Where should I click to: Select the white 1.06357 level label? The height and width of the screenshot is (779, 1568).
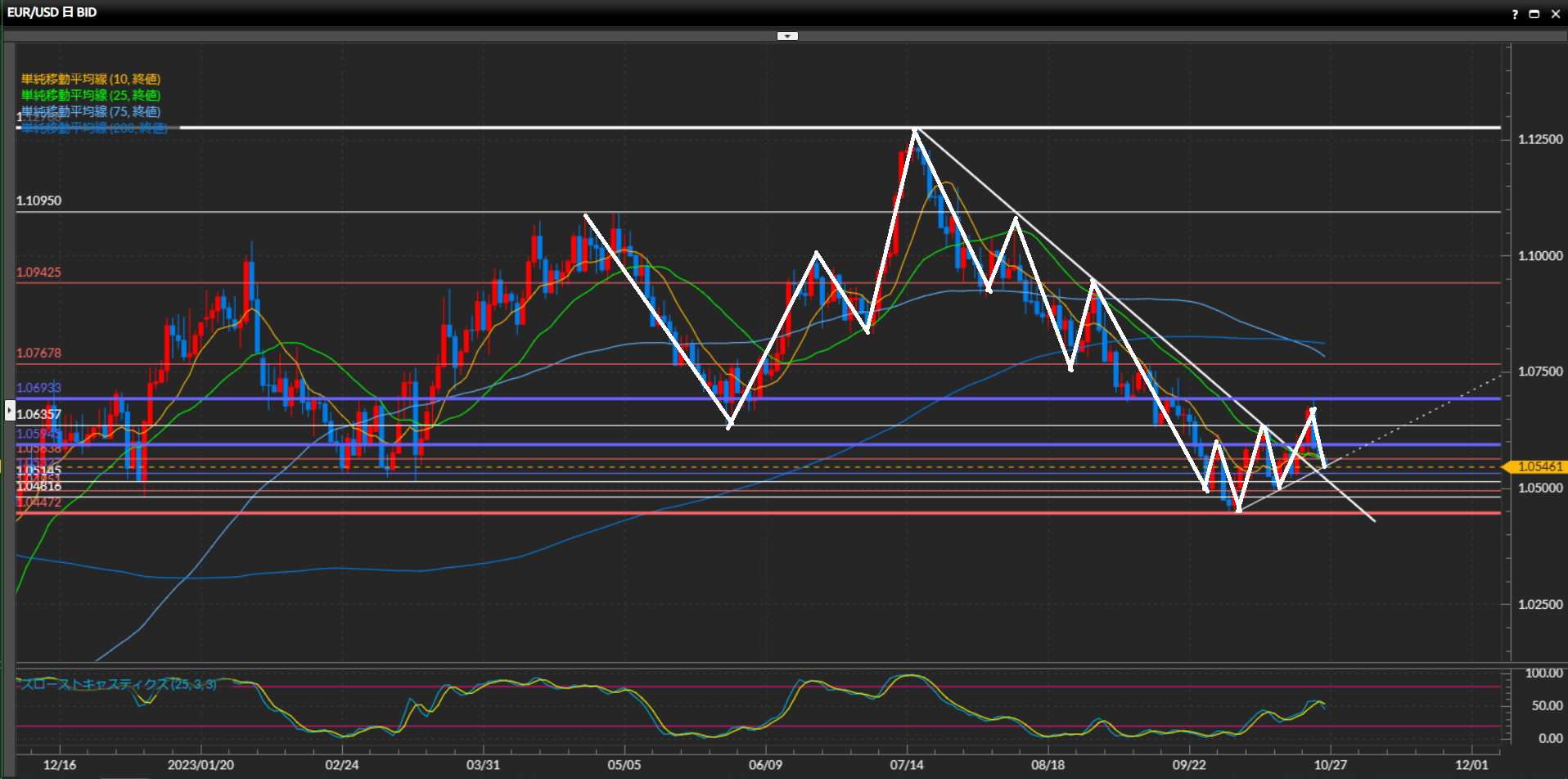(38, 414)
